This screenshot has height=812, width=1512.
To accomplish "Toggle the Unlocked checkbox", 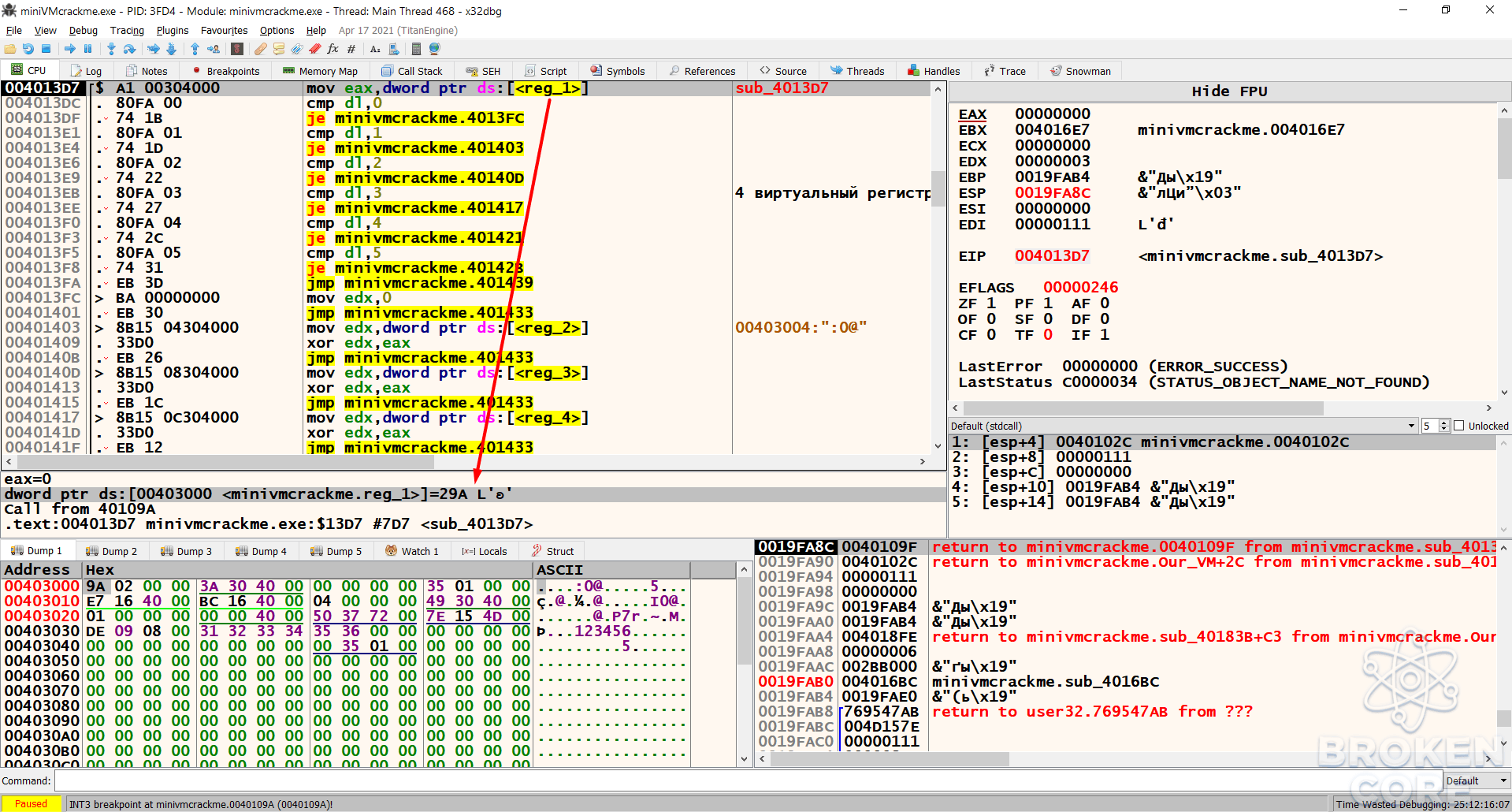I will point(1459,426).
